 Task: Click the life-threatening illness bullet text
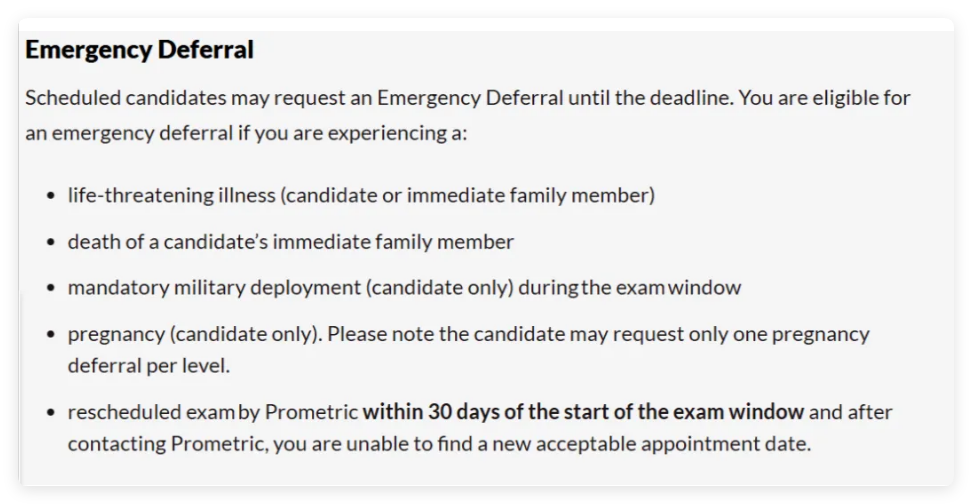[x=361, y=195]
